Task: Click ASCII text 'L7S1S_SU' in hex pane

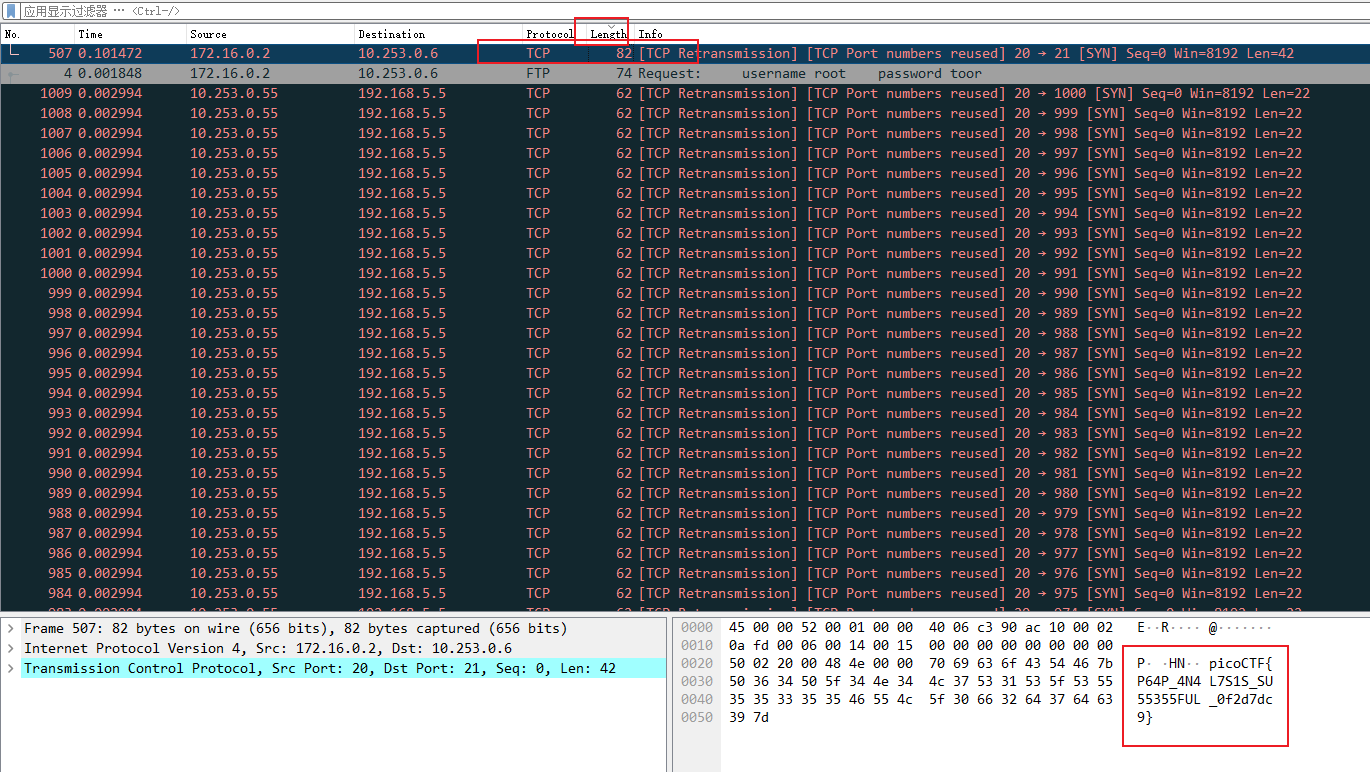Action: (1241, 681)
